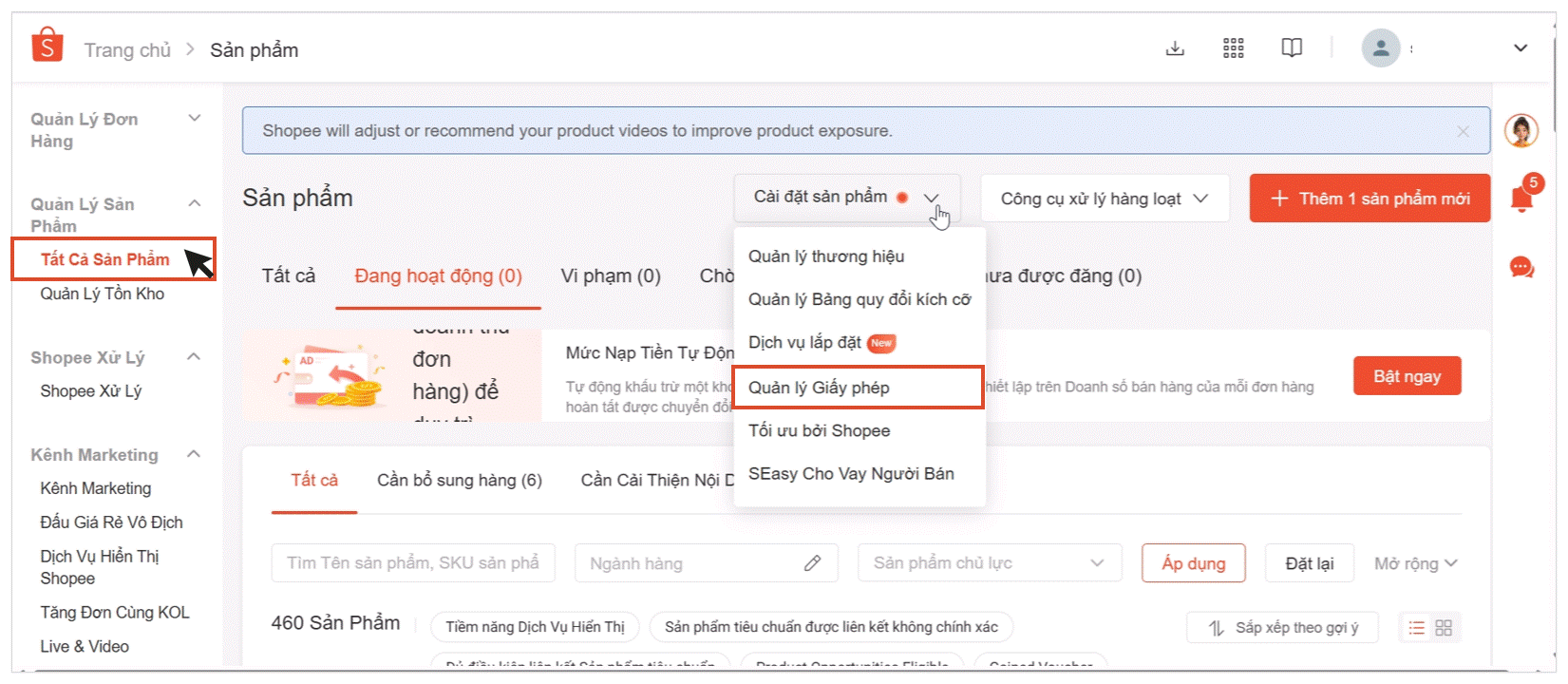Screen dimensions: 1568x684
Task: Open Tăng Đơn Cùng KOL link
Action: click(x=115, y=613)
